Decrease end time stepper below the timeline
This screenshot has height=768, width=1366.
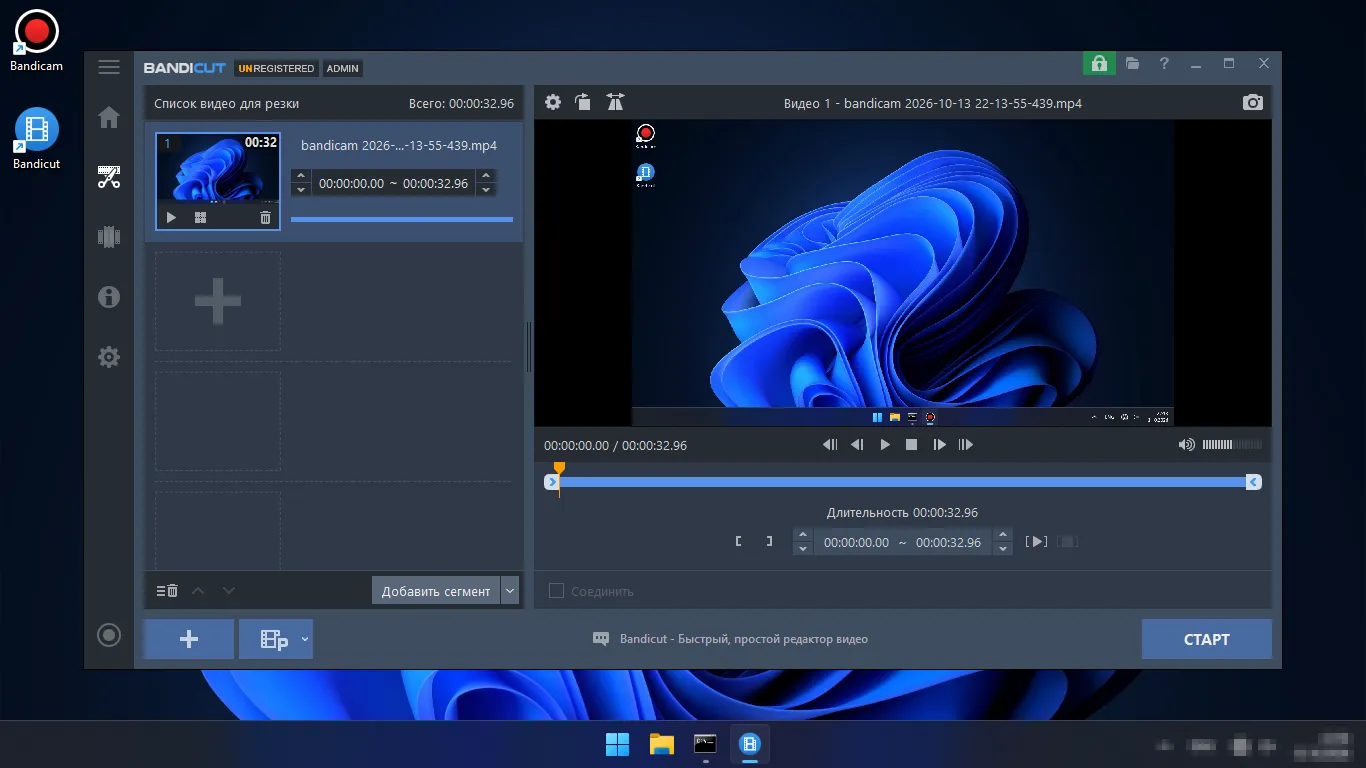point(1004,548)
